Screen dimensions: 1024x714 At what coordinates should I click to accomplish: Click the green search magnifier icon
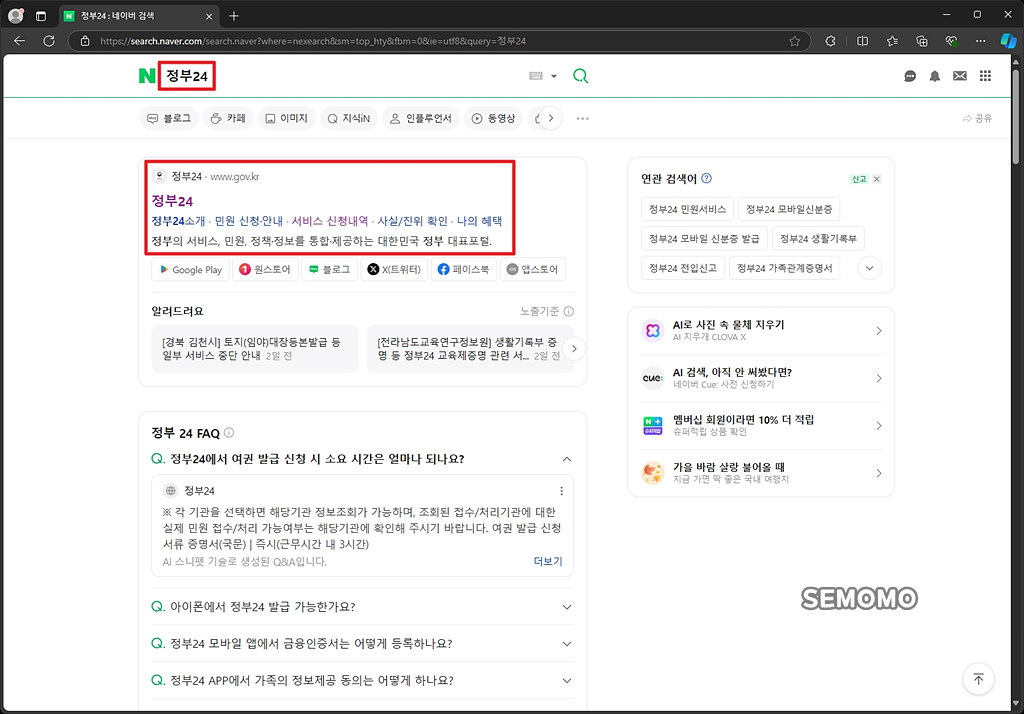pos(581,76)
